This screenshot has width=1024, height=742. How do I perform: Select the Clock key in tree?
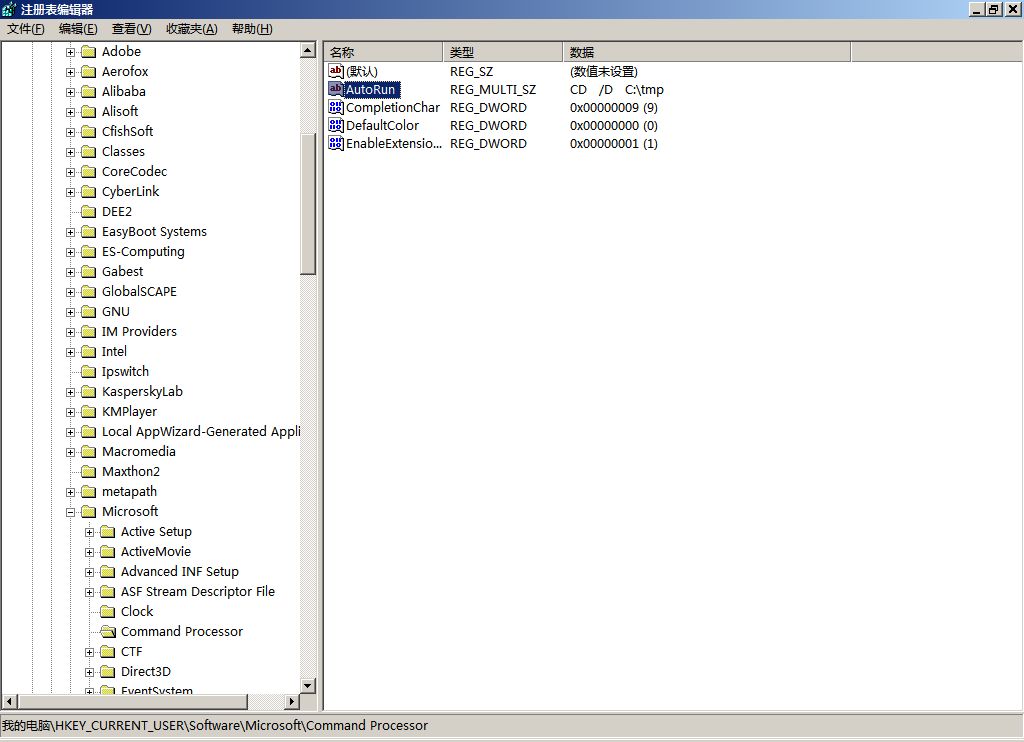137,611
